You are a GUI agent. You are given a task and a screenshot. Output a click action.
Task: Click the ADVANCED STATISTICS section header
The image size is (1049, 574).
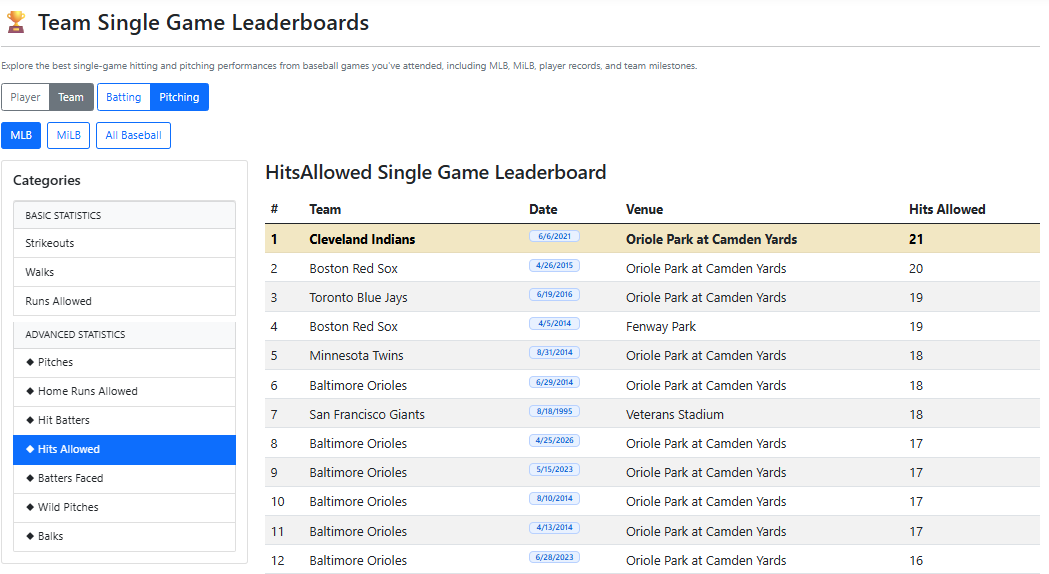(124, 334)
